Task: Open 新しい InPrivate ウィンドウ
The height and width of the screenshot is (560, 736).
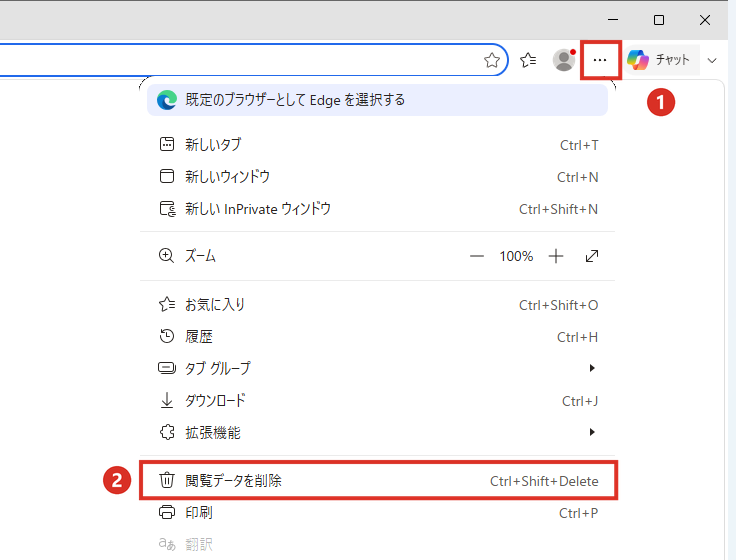Action: pos(377,208)
